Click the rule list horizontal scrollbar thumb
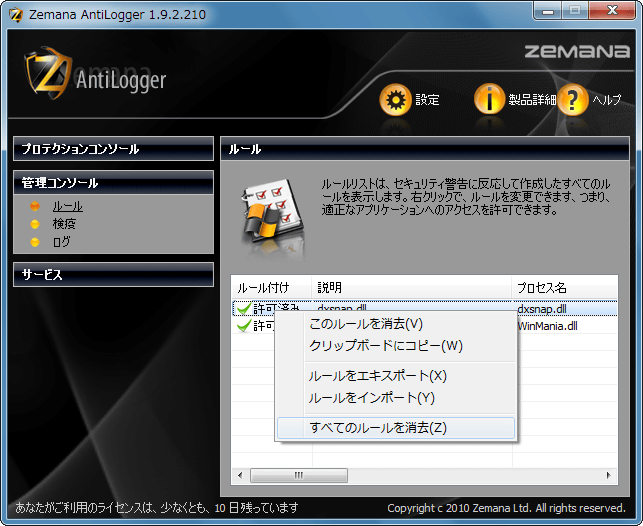 (299, 475)
